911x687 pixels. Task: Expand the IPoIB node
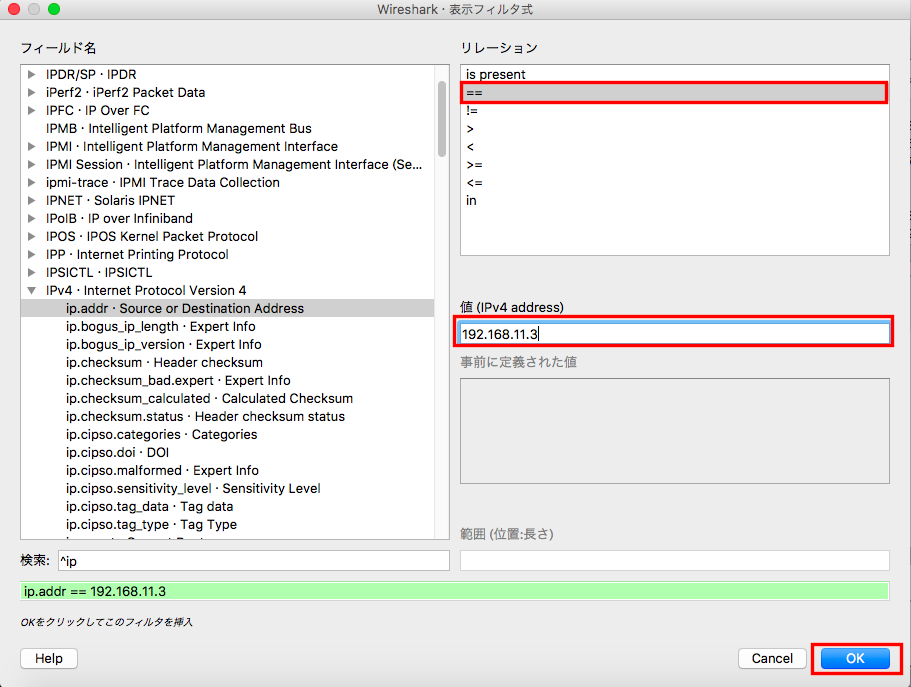pyautogui.click(x=31, y=219)
